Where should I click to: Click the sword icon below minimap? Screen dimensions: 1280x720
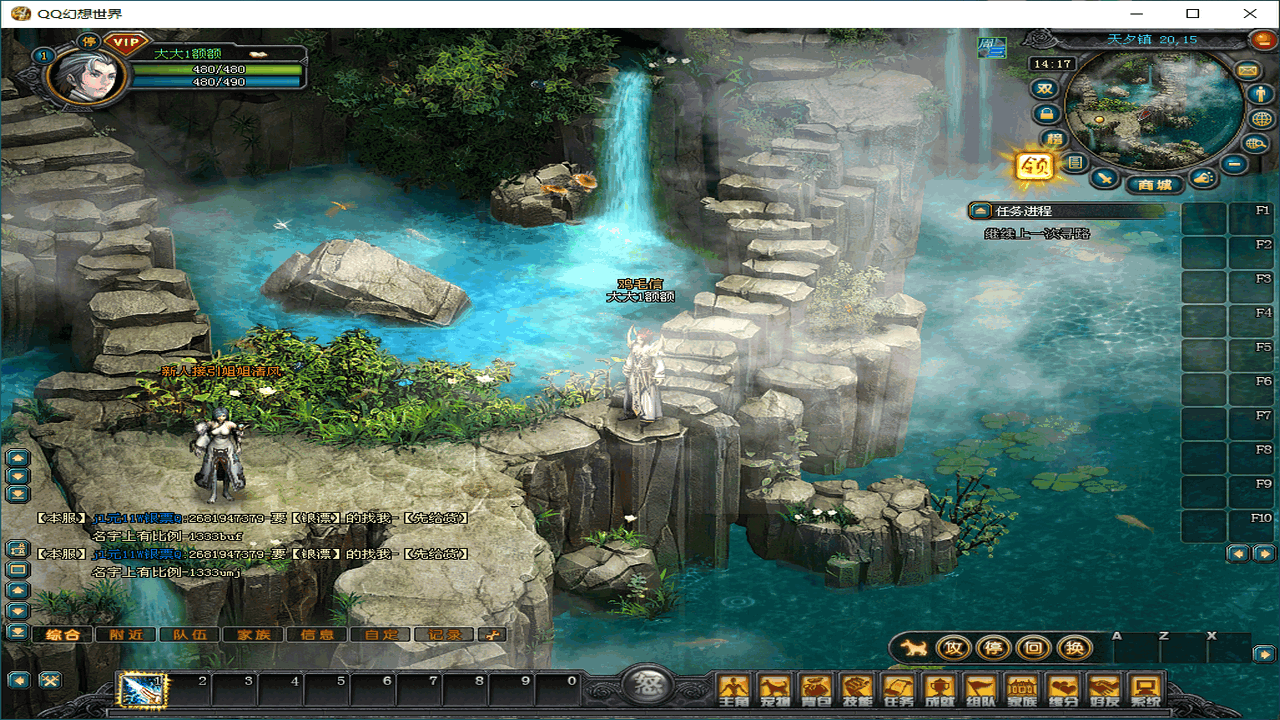click(1105, 178)
